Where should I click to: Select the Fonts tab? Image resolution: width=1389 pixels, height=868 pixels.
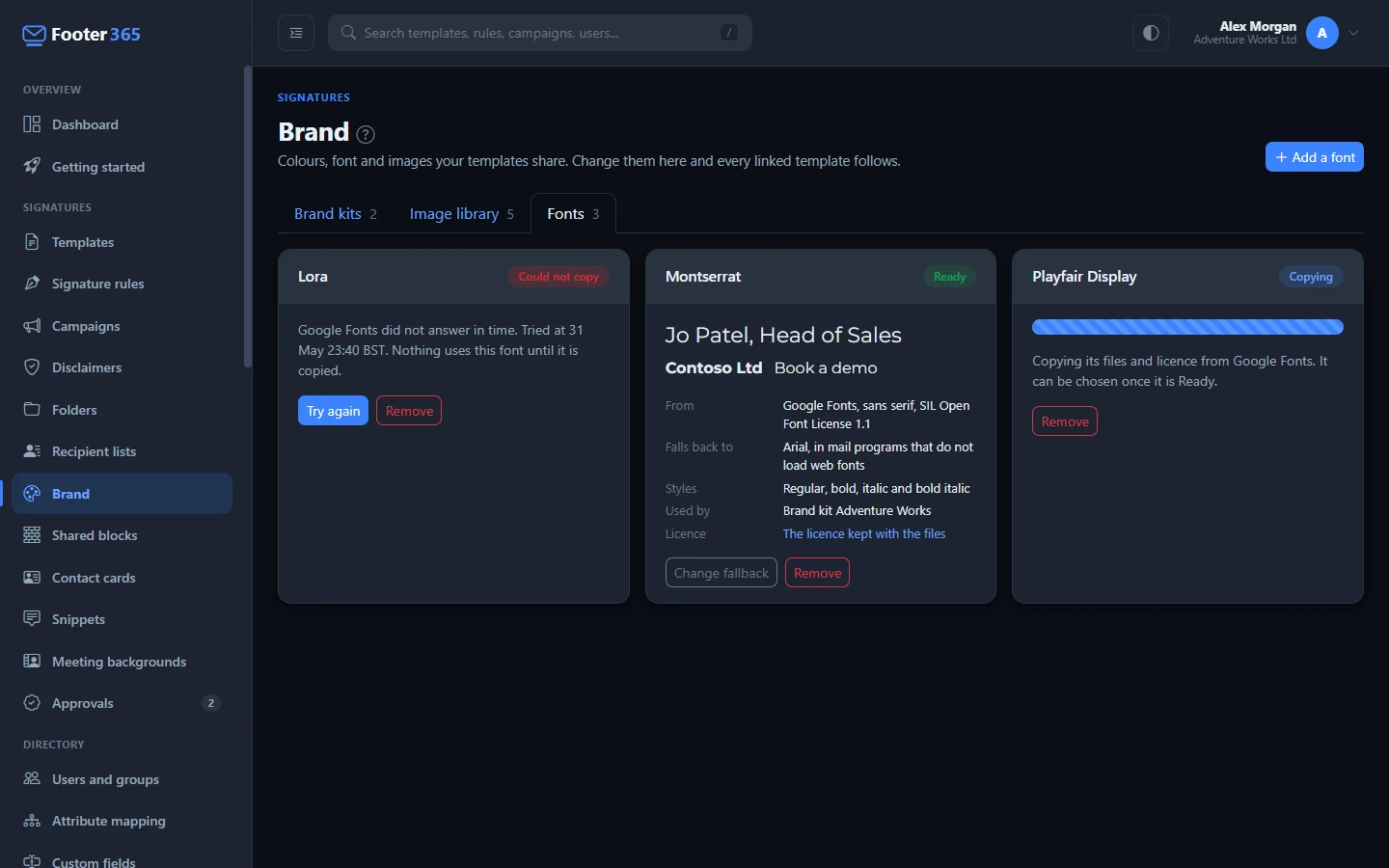pyautogui.click(x=573, y=214)
